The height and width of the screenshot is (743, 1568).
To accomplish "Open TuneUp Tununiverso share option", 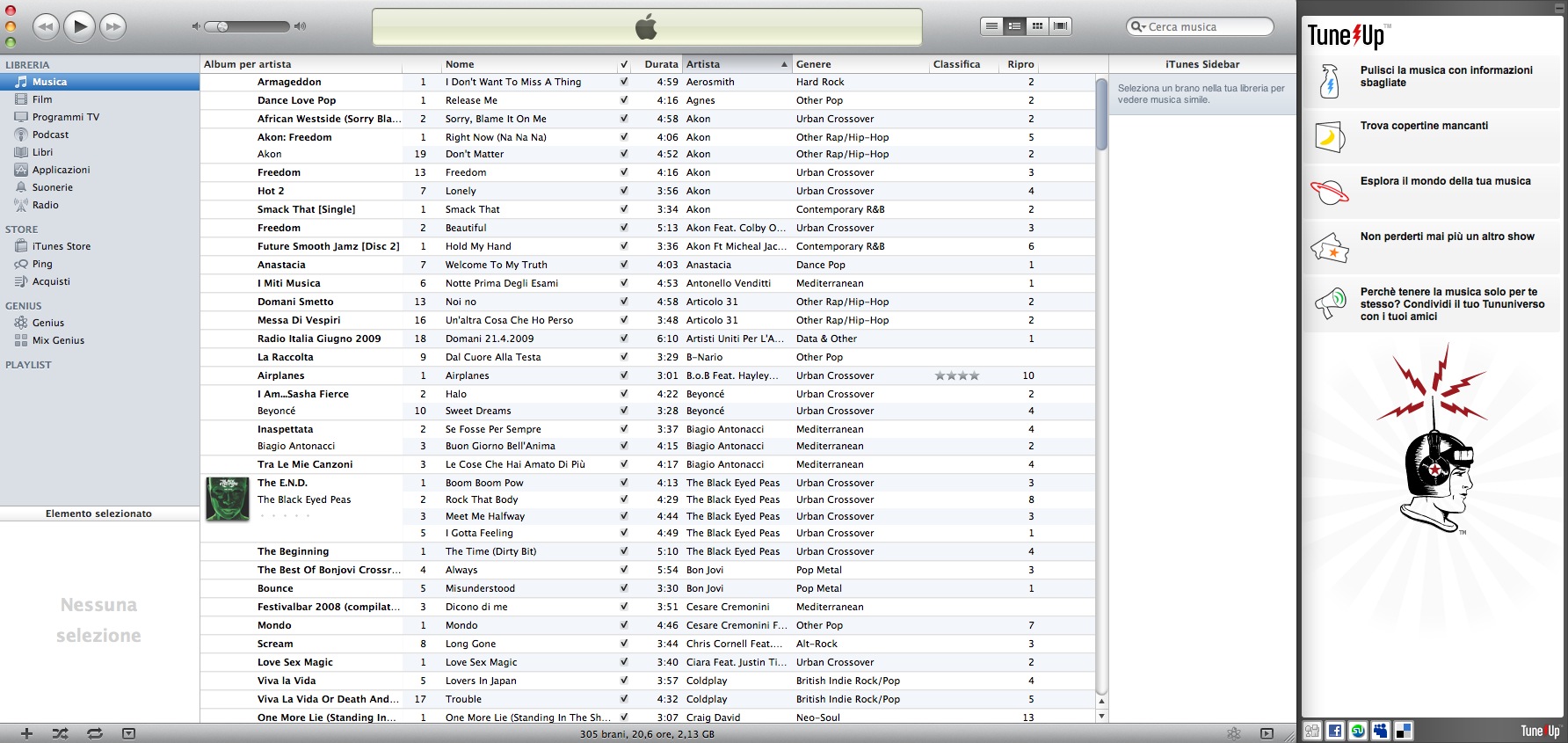I will click(1431, 303).
